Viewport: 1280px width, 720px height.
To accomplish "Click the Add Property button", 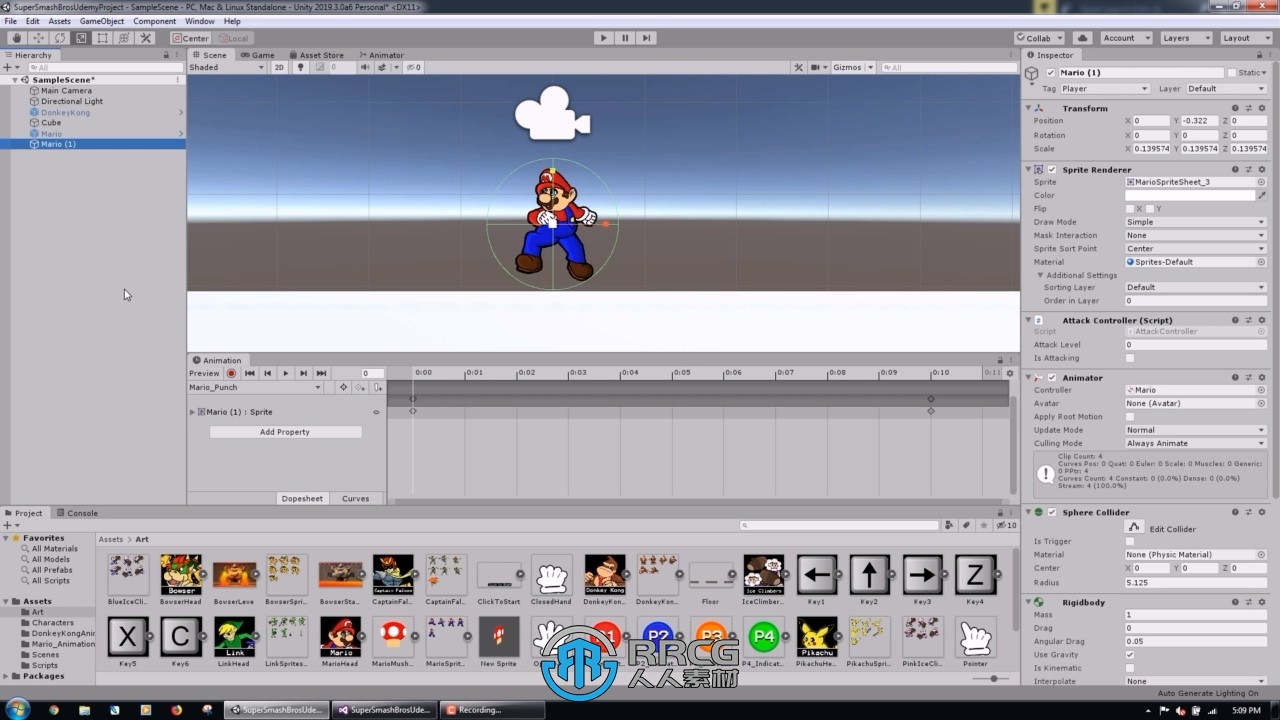I will point(285,432).
